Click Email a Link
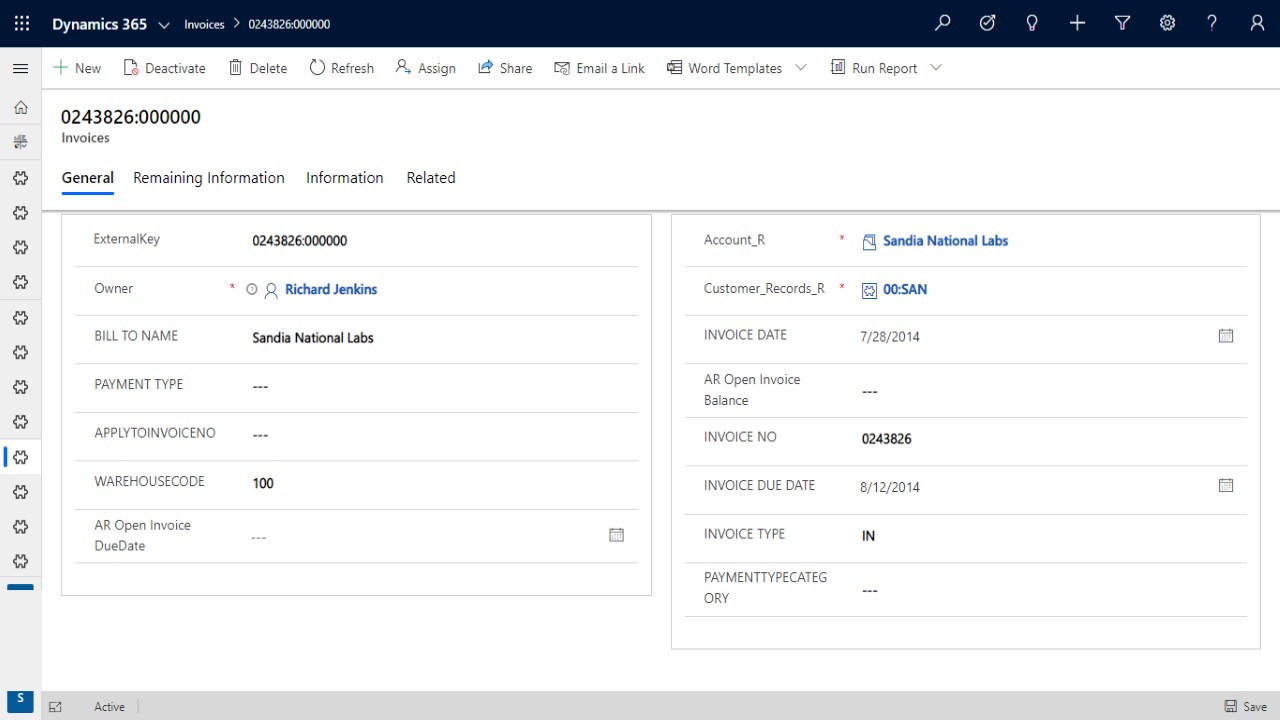This screenshot has height=720, width=1280. pos(600,68)
